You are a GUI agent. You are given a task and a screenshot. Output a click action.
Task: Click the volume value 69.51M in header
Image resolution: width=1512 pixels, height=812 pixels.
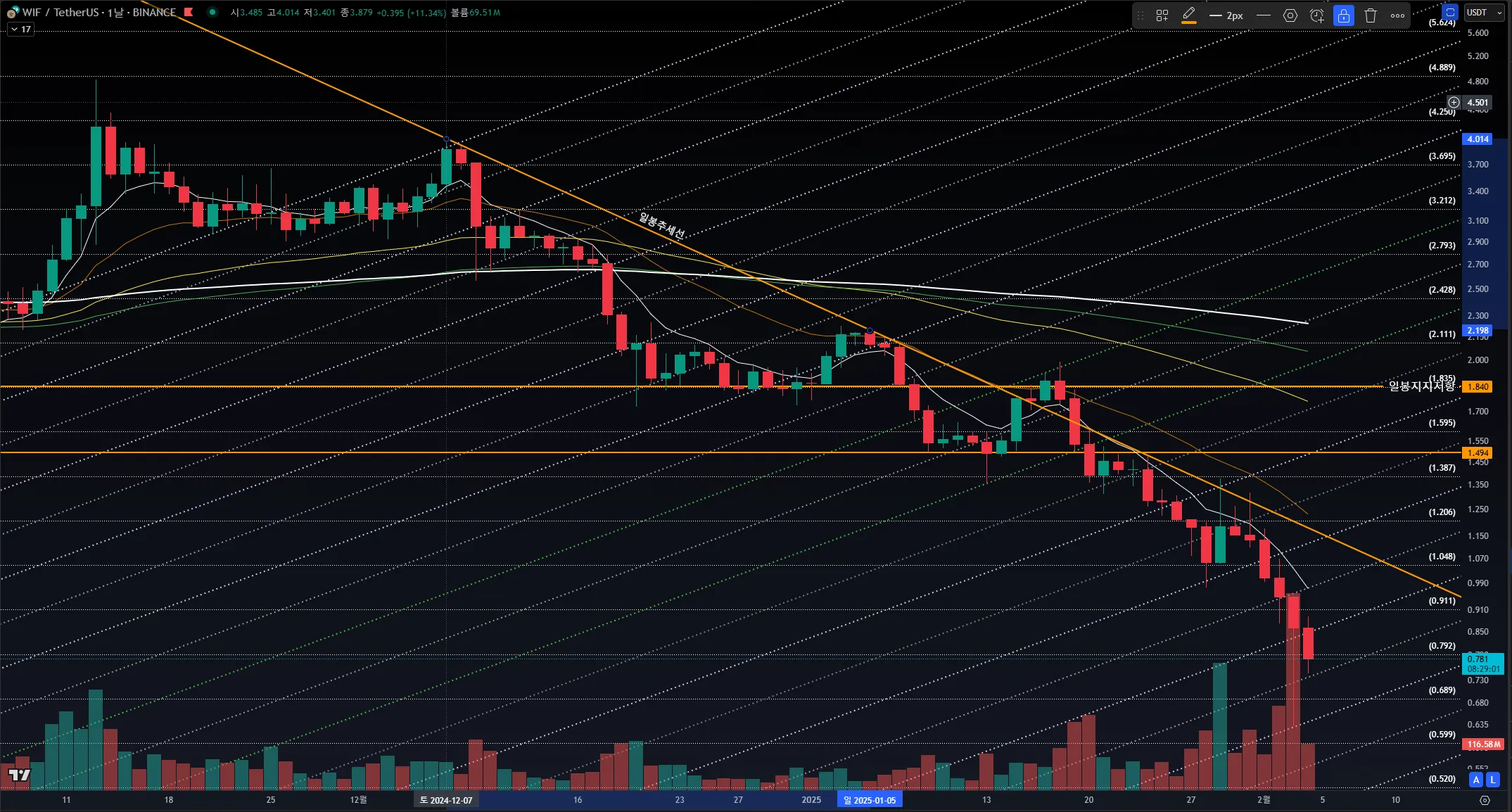pos(486,13)
